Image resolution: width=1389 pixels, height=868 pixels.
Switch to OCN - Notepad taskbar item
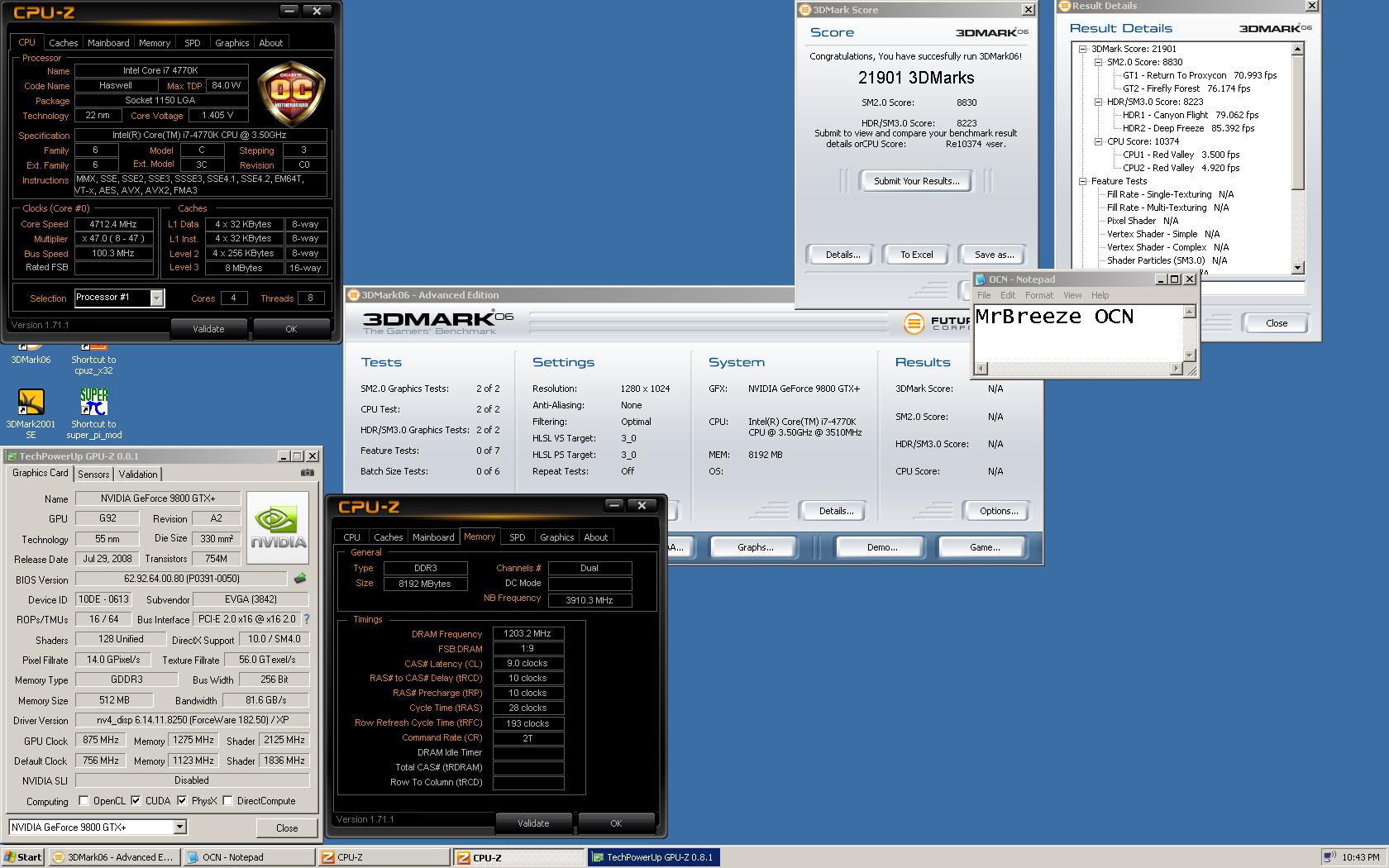pyautogui.click(x=250, y=857)
